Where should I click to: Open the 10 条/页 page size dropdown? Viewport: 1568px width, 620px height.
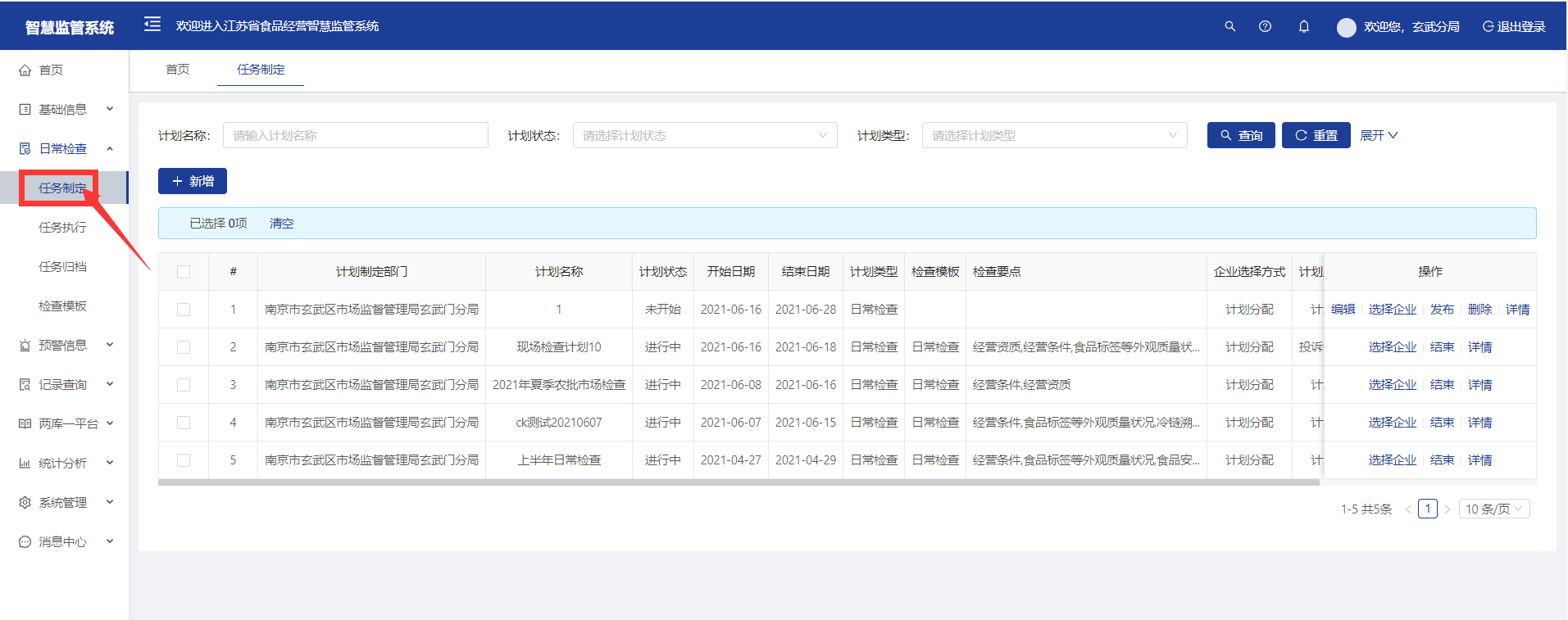1493,509
